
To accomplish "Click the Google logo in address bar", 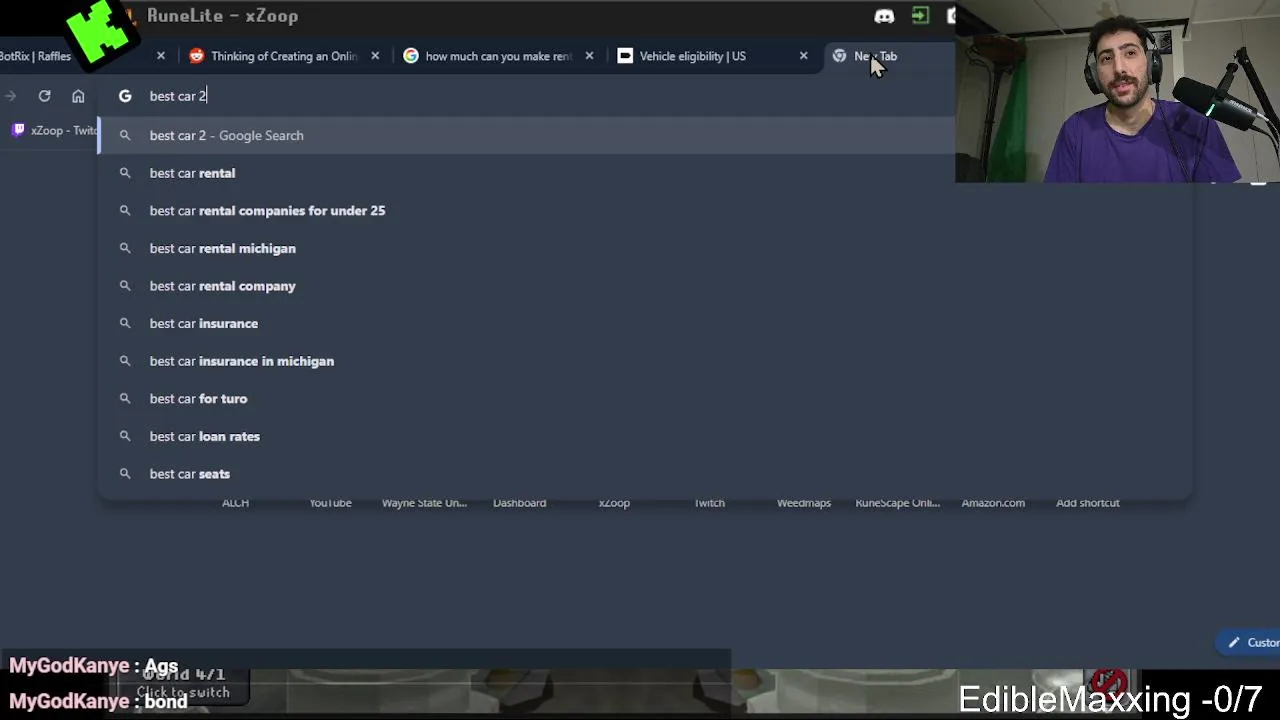I will pyautogui.click(x=125, y=96).
